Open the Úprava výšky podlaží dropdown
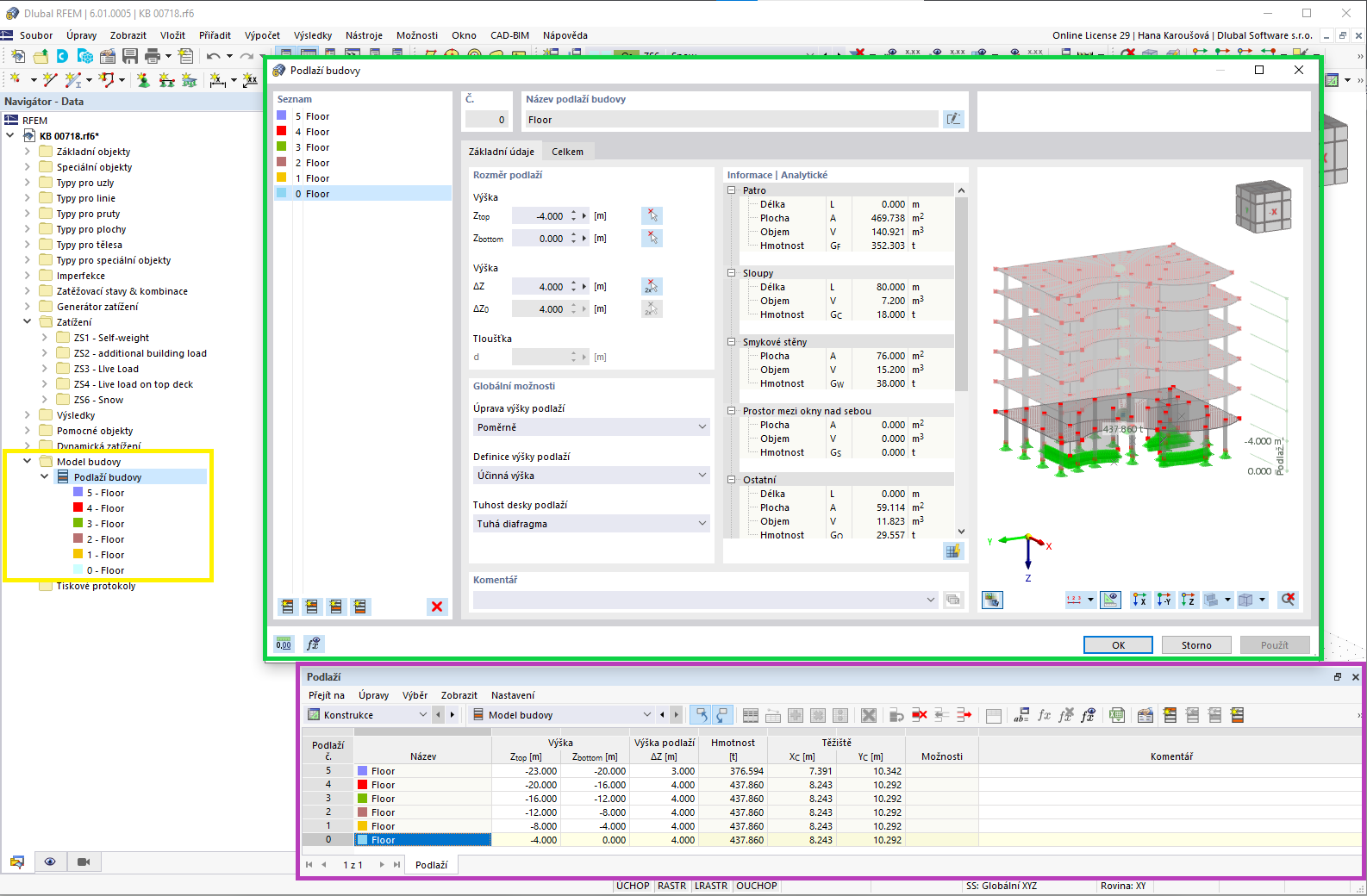This screenshot has height=896, width=1367. tap(591, 427)
